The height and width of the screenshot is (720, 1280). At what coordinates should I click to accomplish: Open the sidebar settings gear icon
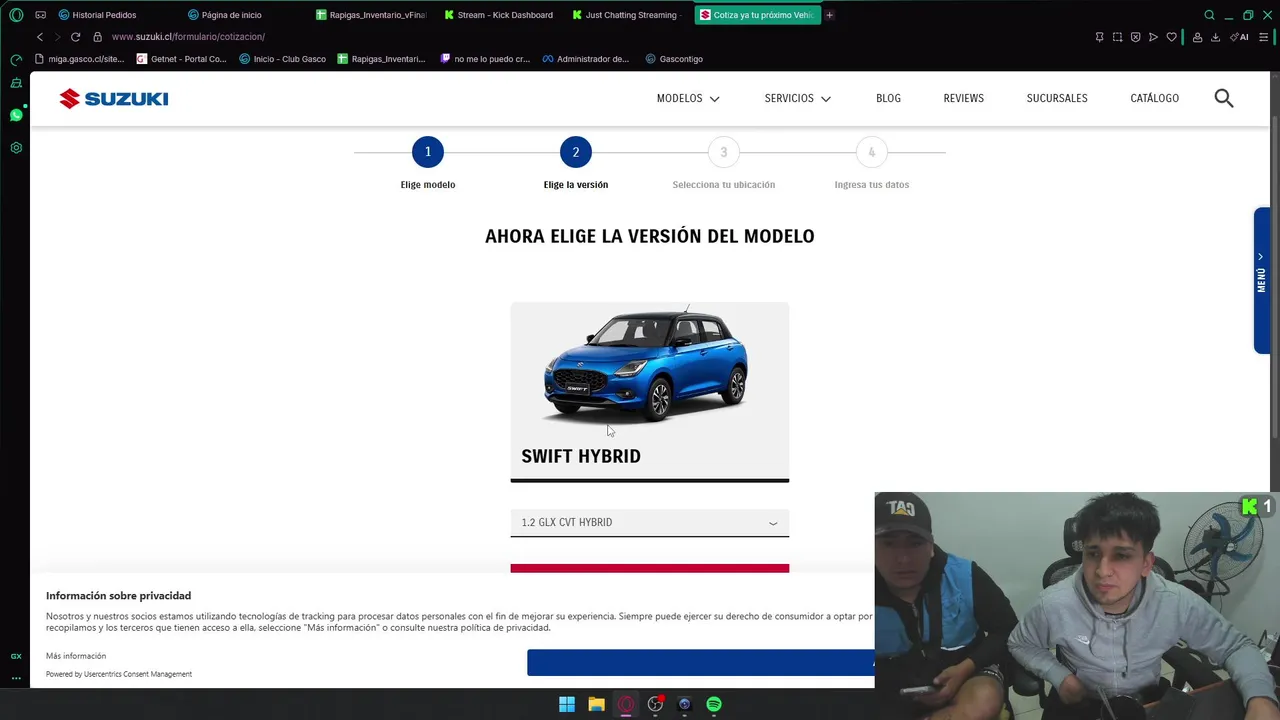click(16, 148)
